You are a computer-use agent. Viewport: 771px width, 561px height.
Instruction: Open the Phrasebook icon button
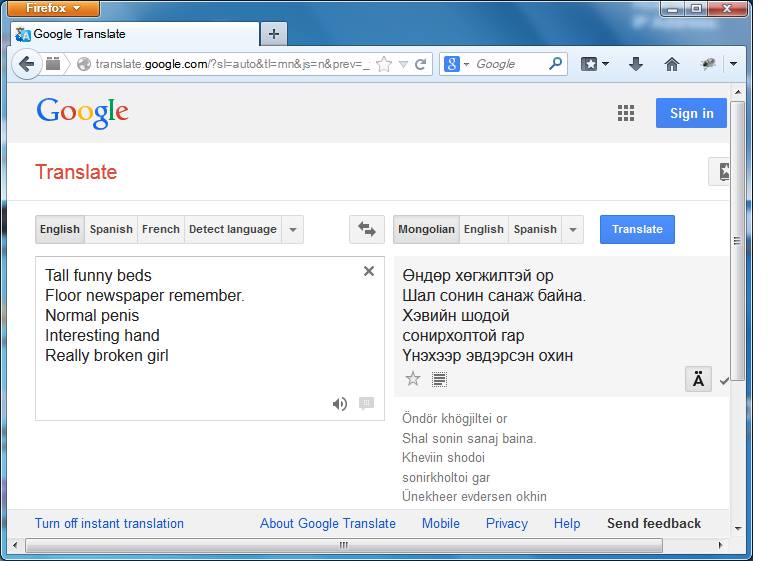720,172
